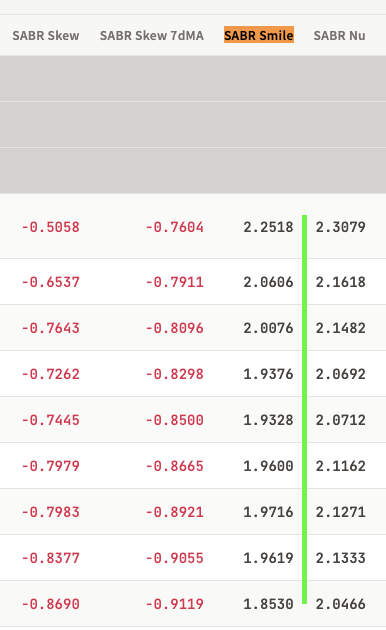The height and width of the screenshot is (630, 386).
Task: Click SABR Nu value 2.0692
Action: coord(341,374)
